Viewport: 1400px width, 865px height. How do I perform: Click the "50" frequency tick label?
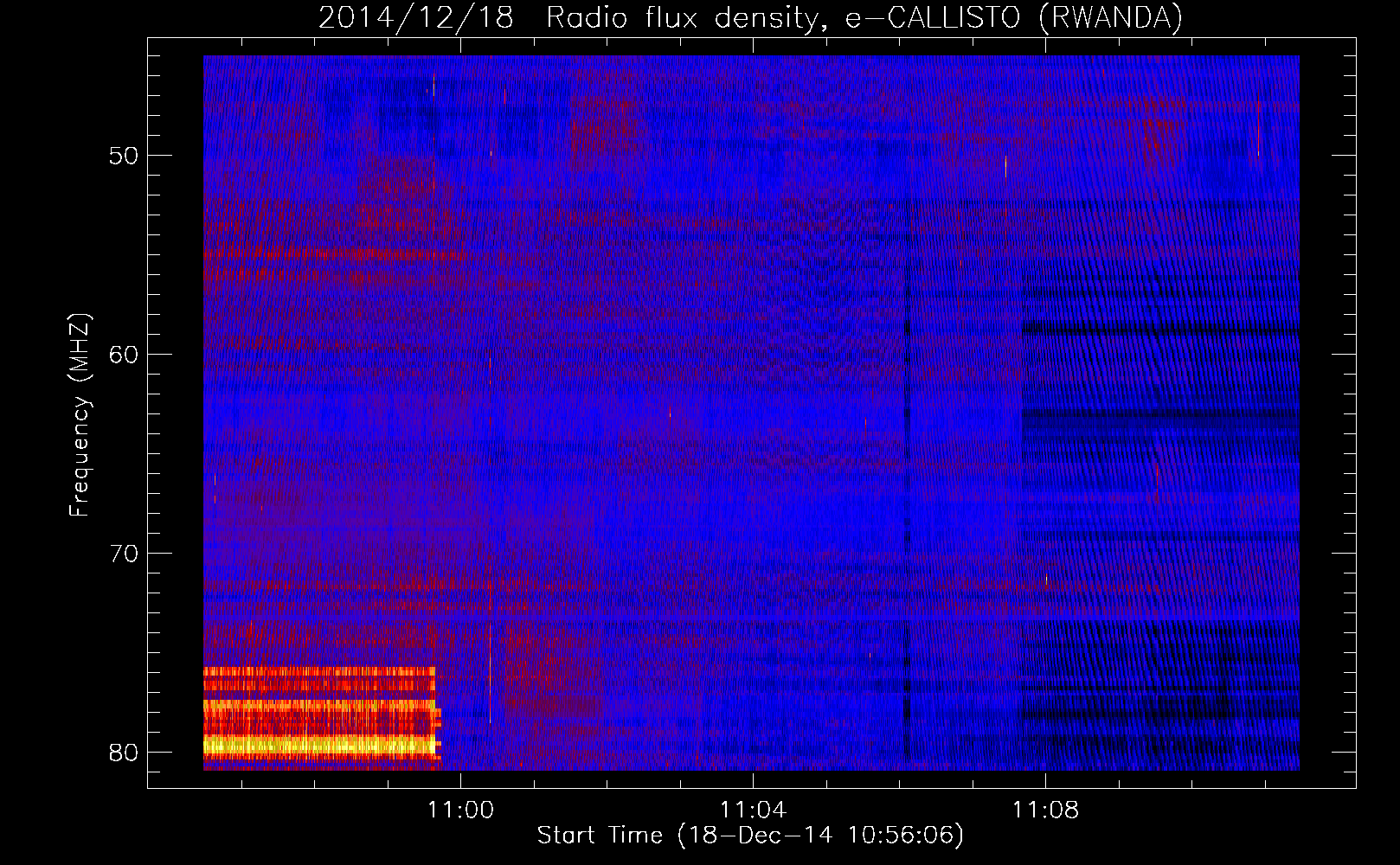point(124,156)
